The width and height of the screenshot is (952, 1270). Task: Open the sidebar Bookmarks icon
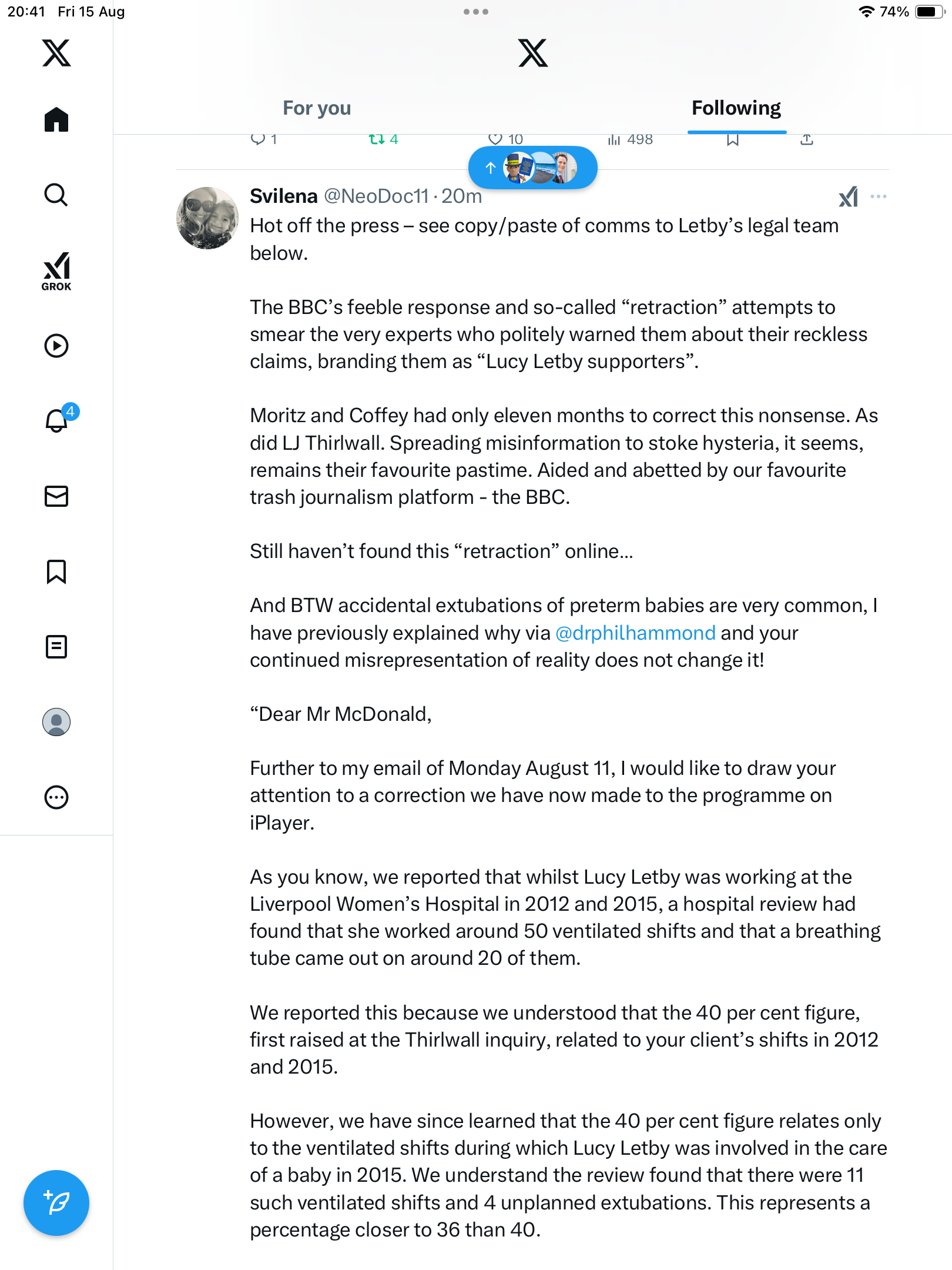click(x=56, y=571)
